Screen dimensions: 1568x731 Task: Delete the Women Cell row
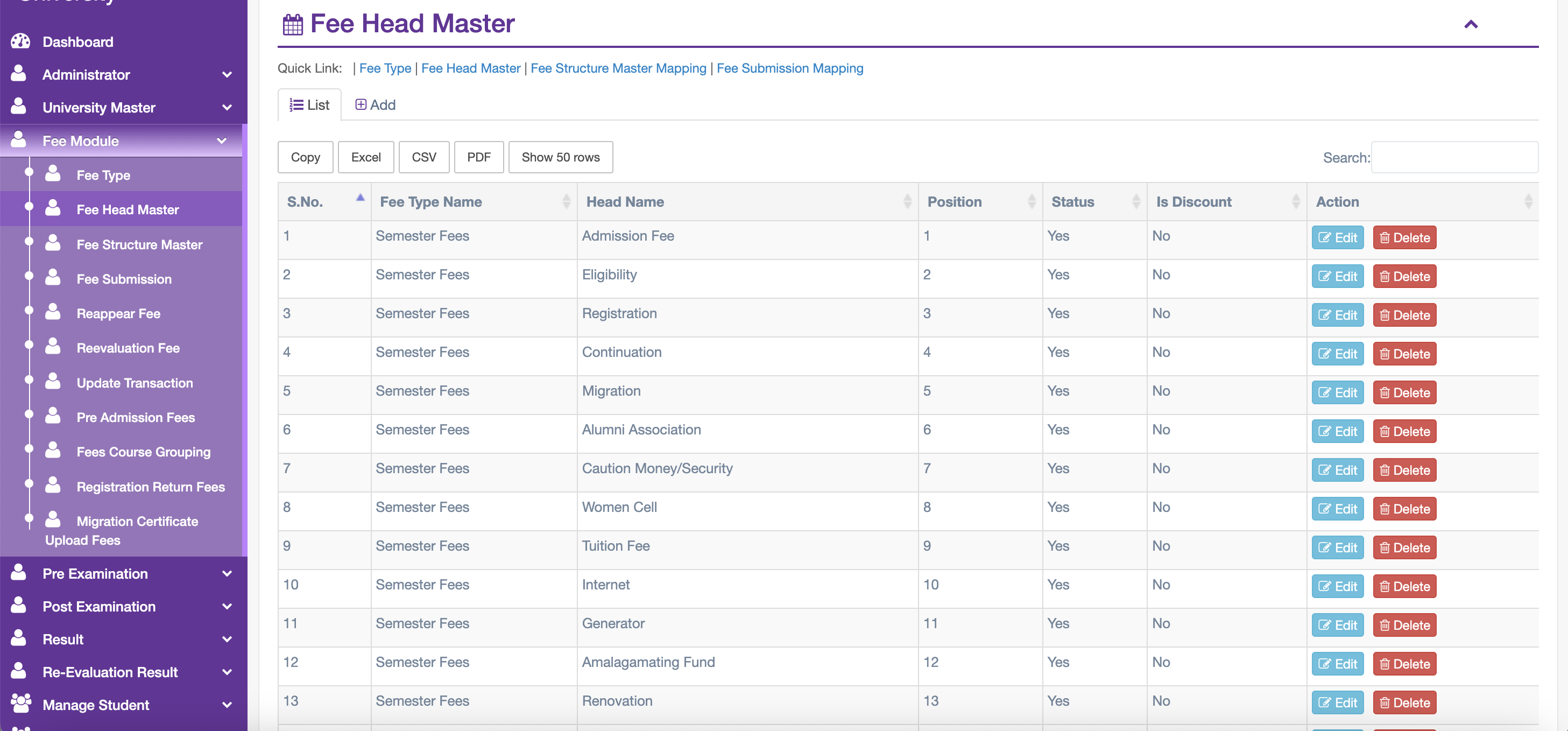click(1405, 509)
